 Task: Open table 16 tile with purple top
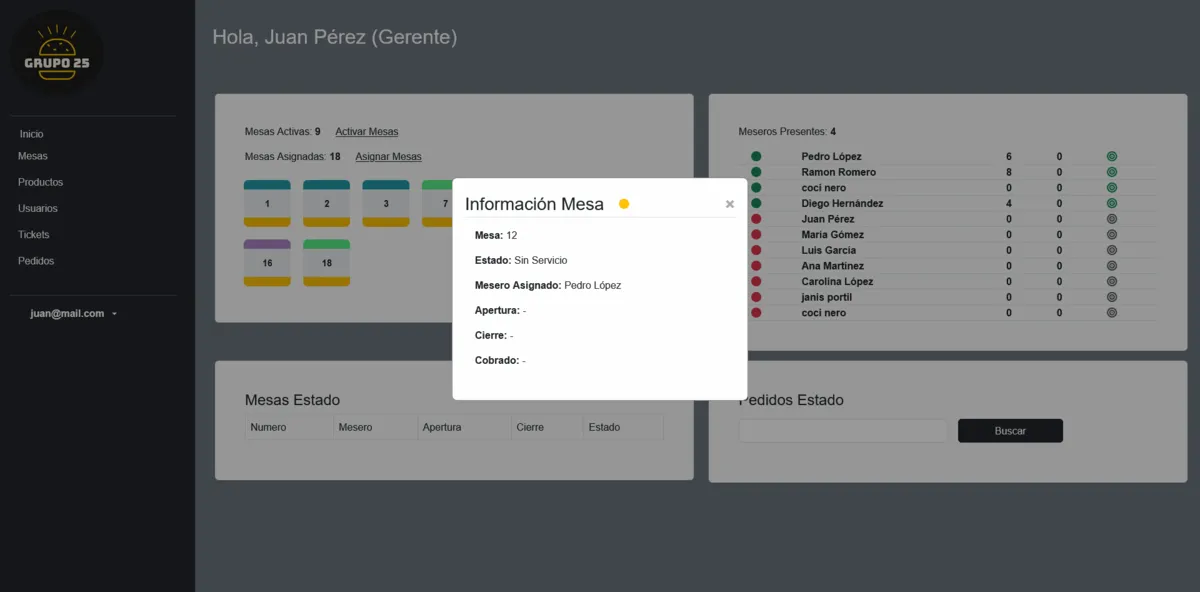(267, 263)
